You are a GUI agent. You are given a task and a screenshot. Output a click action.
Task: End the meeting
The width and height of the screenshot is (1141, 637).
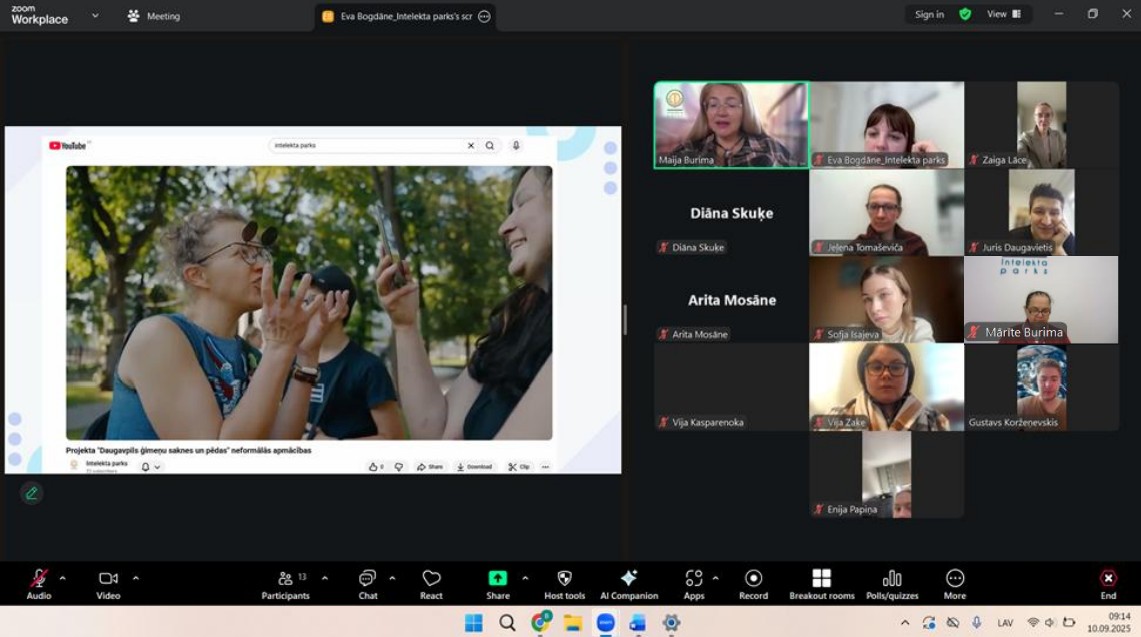click(1108, 584)
